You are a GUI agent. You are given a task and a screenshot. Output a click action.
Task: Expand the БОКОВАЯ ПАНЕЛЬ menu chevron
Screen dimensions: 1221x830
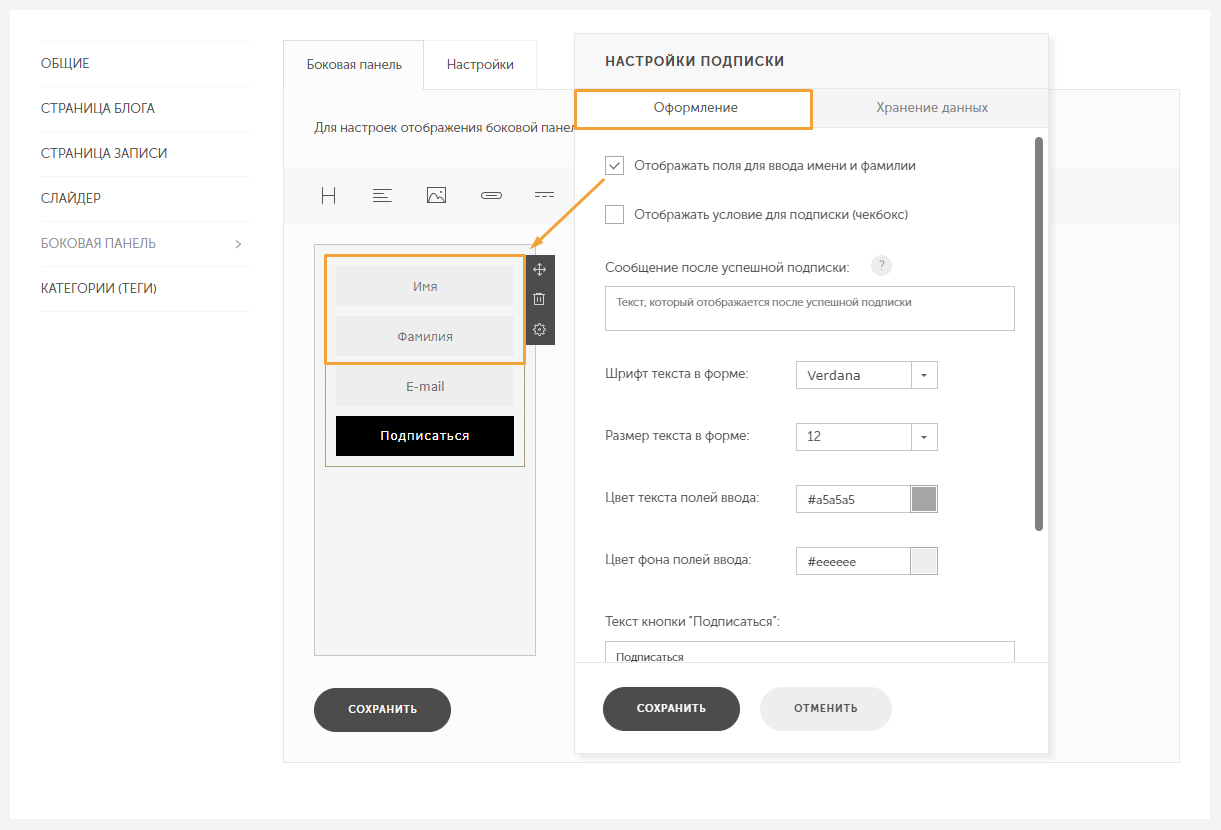point(238,244)
